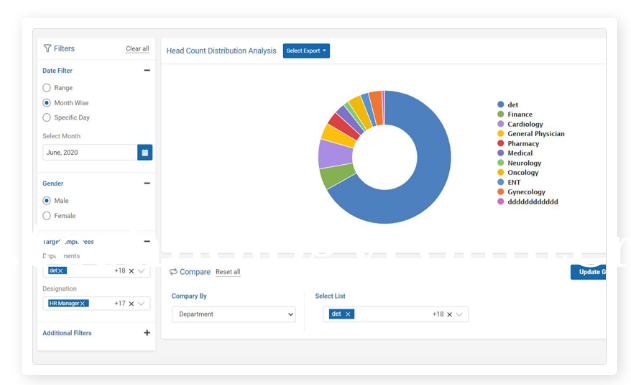Image resolution: width=631 pixels, height=385 pixels.
Task: Click the Pharmacy legend entry
Action: point(518,144)
